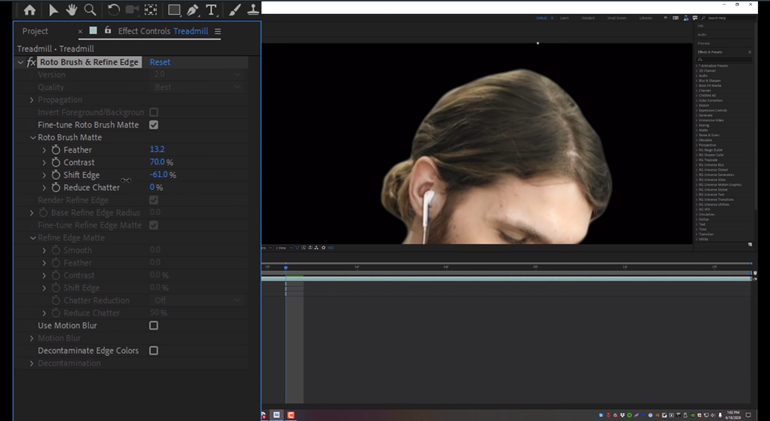770x421 pixels.
Task: Click the Effects & Presets search field
Action: coord(724,59)
